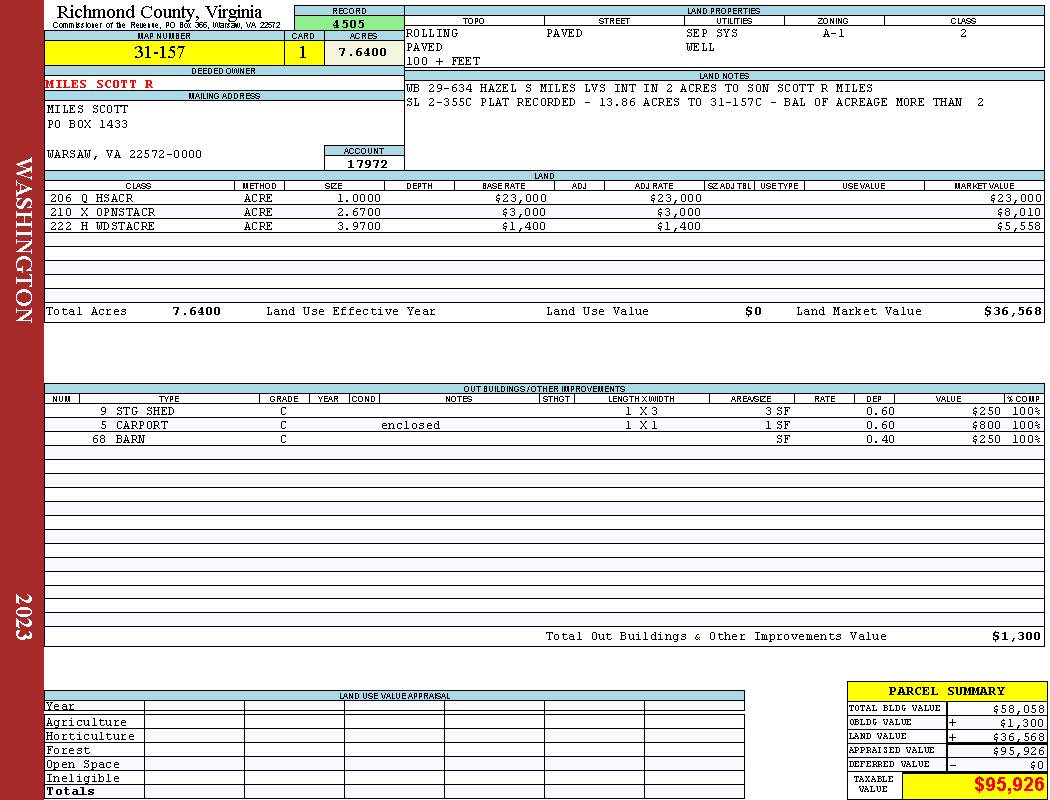Click carport value $800
Screen dimensions: 1050x800
[986, 425]
